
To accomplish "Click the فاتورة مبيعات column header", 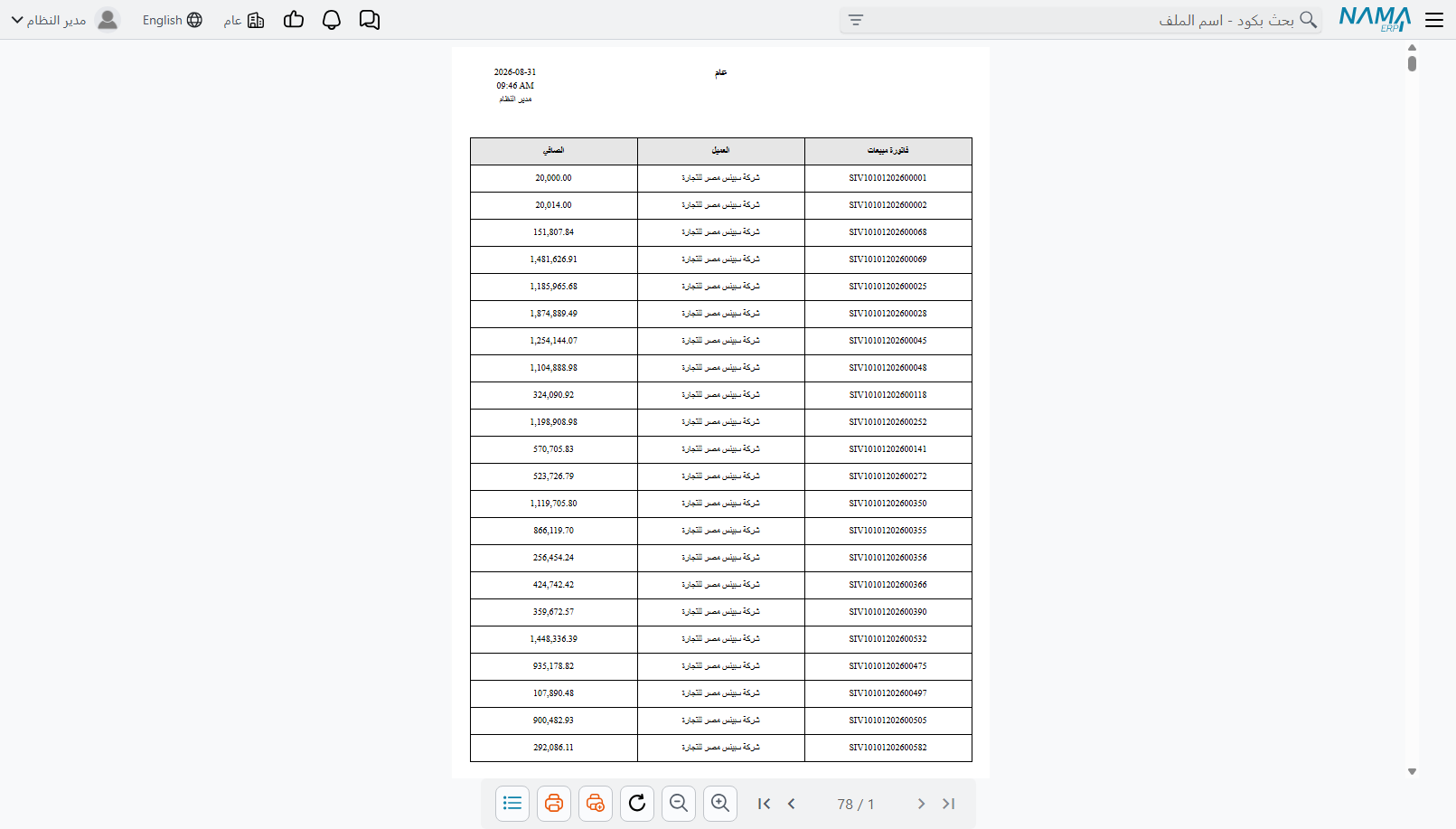I will click(x=888, y=151).
